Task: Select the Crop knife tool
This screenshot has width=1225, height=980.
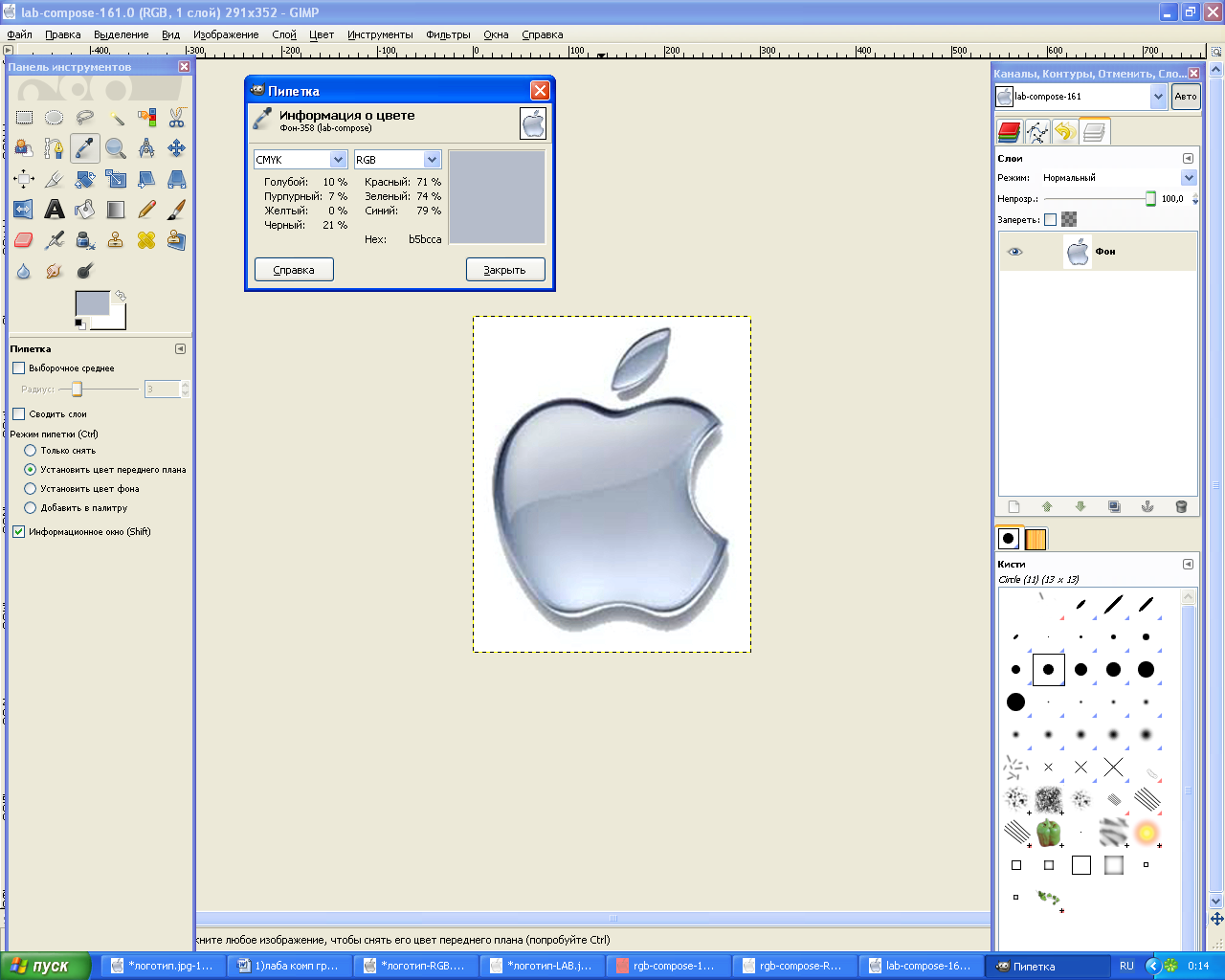Action: tap(55, 179)
